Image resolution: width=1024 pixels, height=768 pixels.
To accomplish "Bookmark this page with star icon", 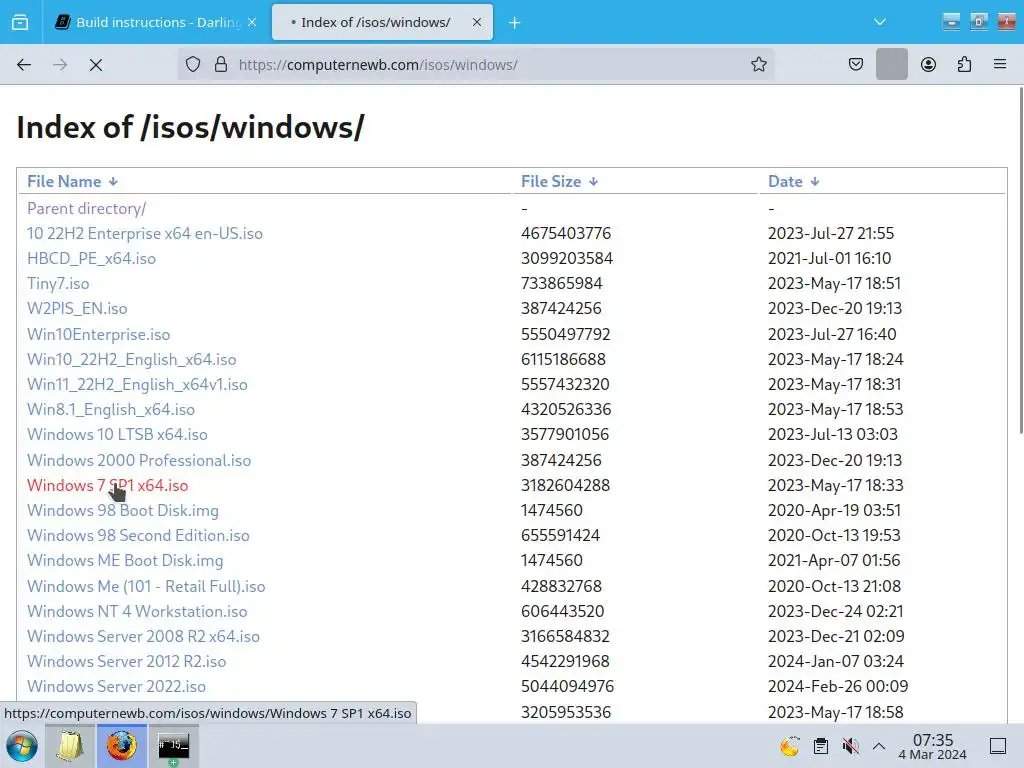I will [758, 64].
